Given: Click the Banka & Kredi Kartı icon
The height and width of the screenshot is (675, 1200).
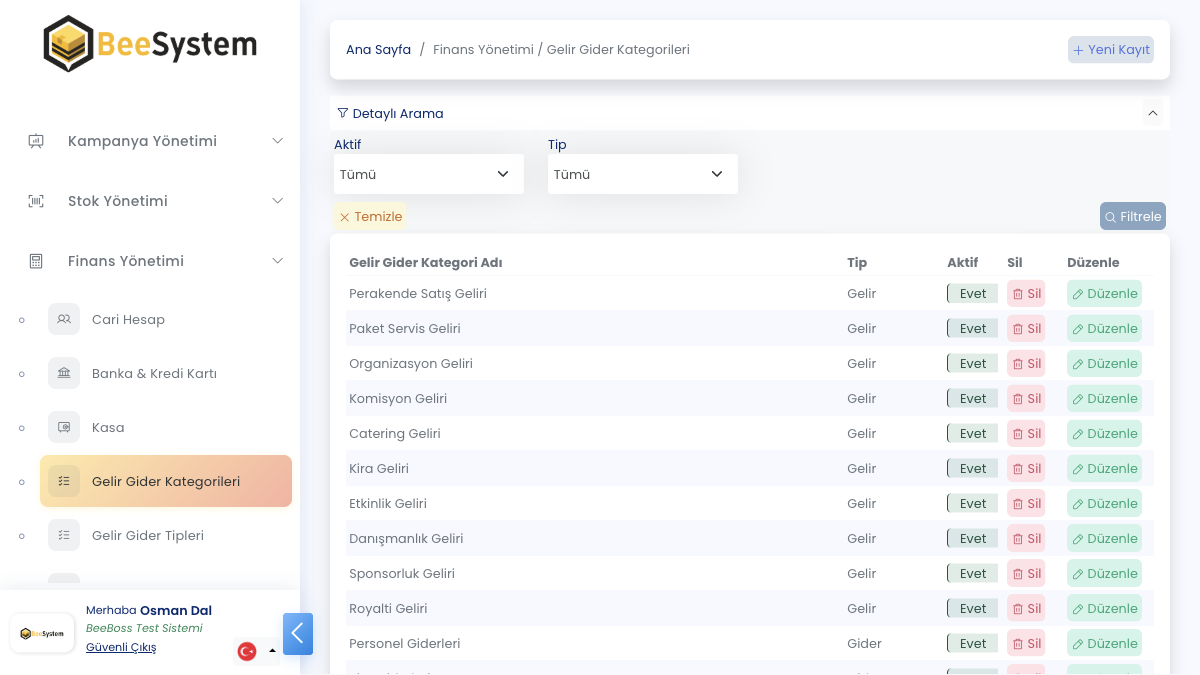Looking at the screenshot, I should pos(64,373).
